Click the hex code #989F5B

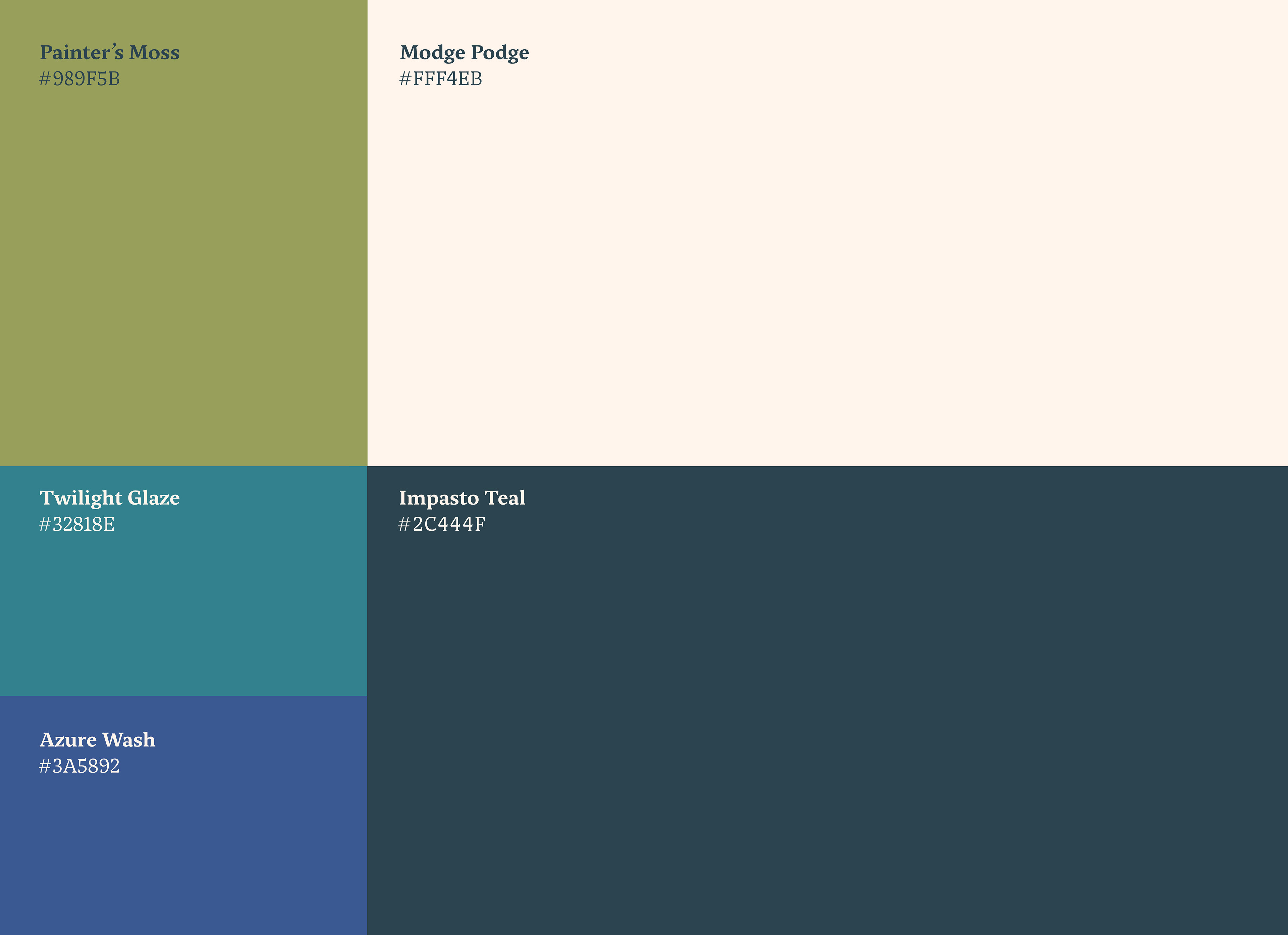pos(79,79)
